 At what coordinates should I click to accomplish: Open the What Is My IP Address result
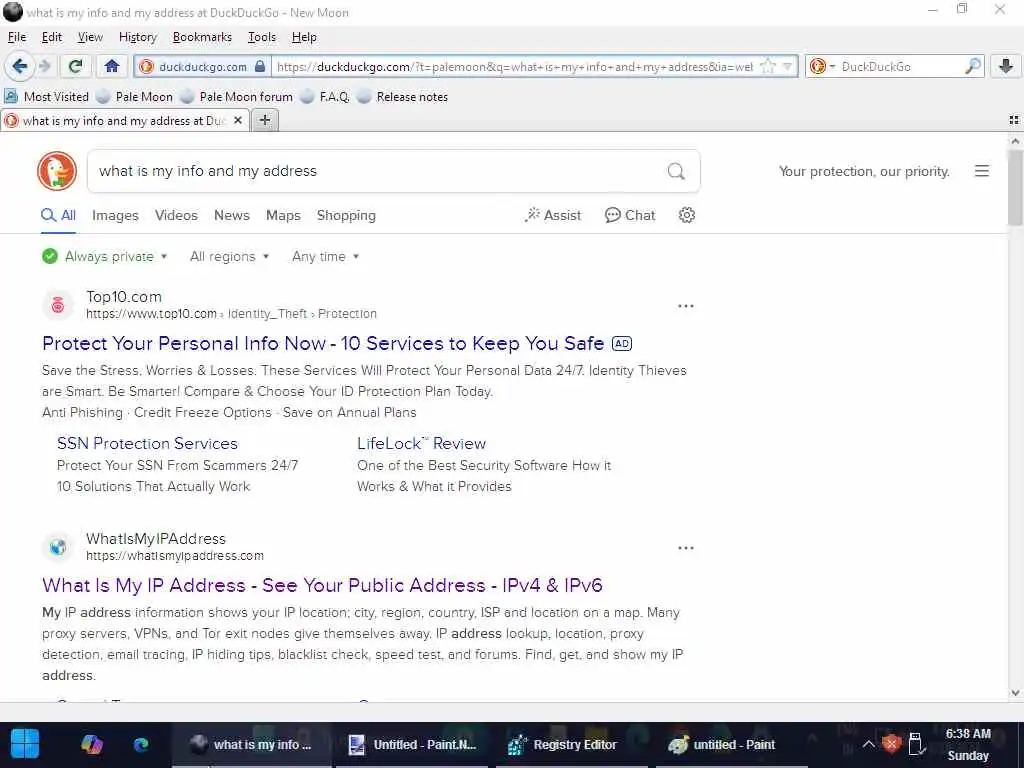(x=322, y=585)
